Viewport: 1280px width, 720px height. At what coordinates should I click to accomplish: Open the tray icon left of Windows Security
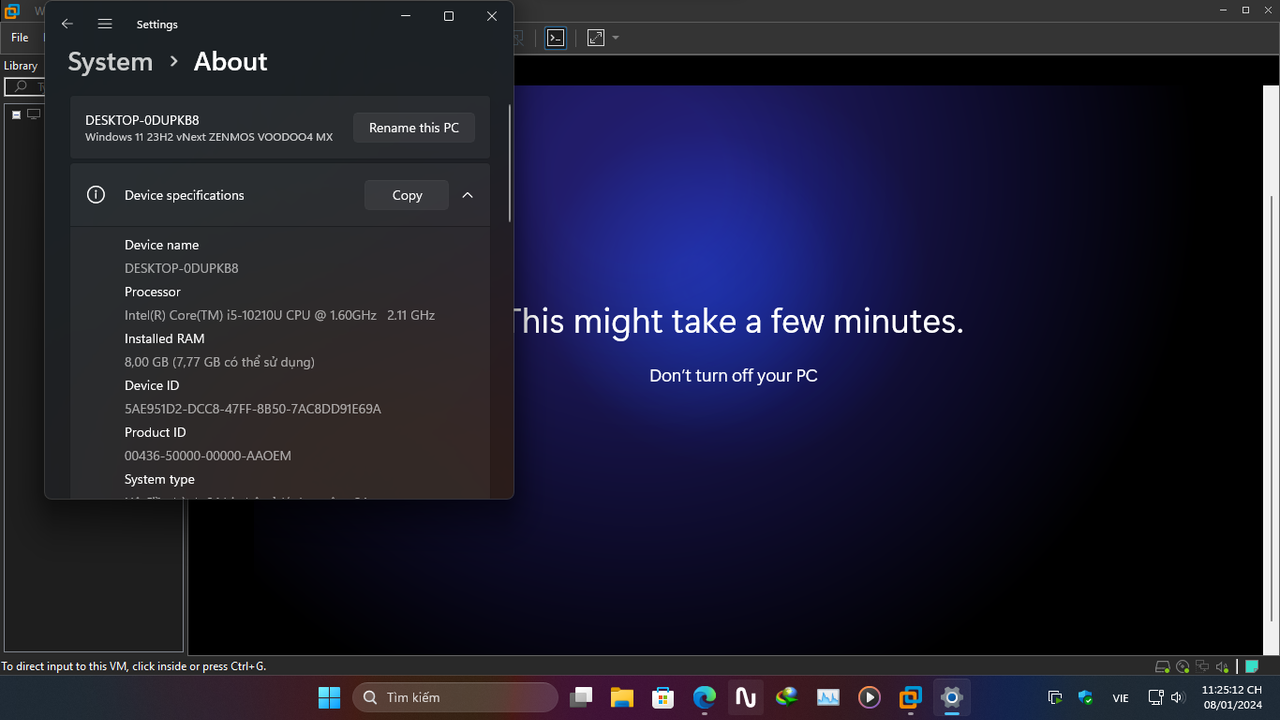click(x=1055, y=697)
